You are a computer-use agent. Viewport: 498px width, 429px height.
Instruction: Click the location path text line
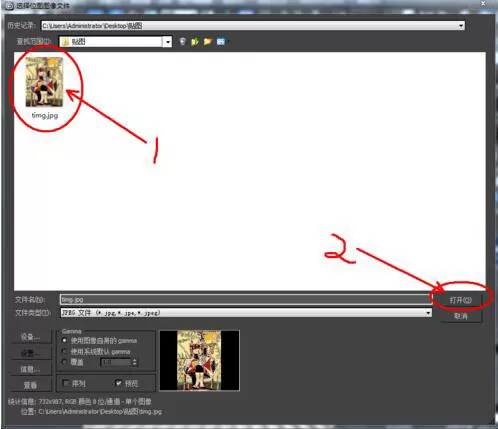92,412
